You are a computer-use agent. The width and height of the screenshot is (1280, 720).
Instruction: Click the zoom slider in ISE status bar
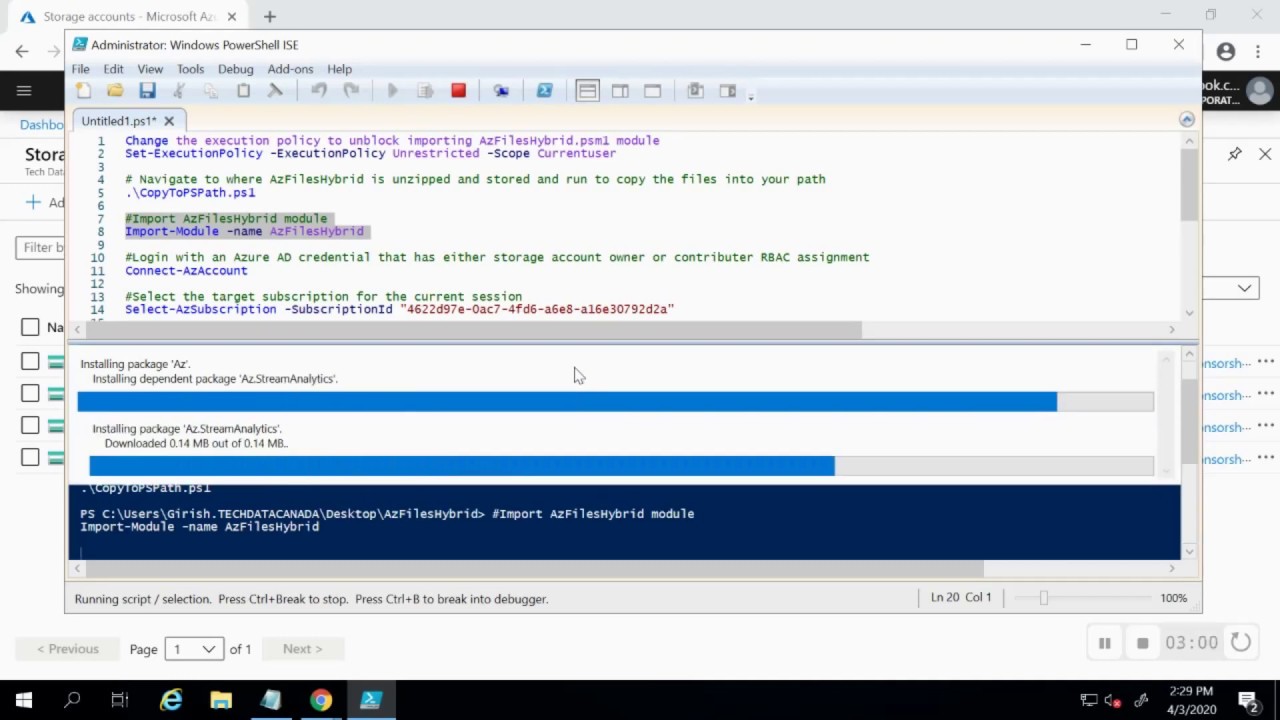click(x=1043, y=598)
